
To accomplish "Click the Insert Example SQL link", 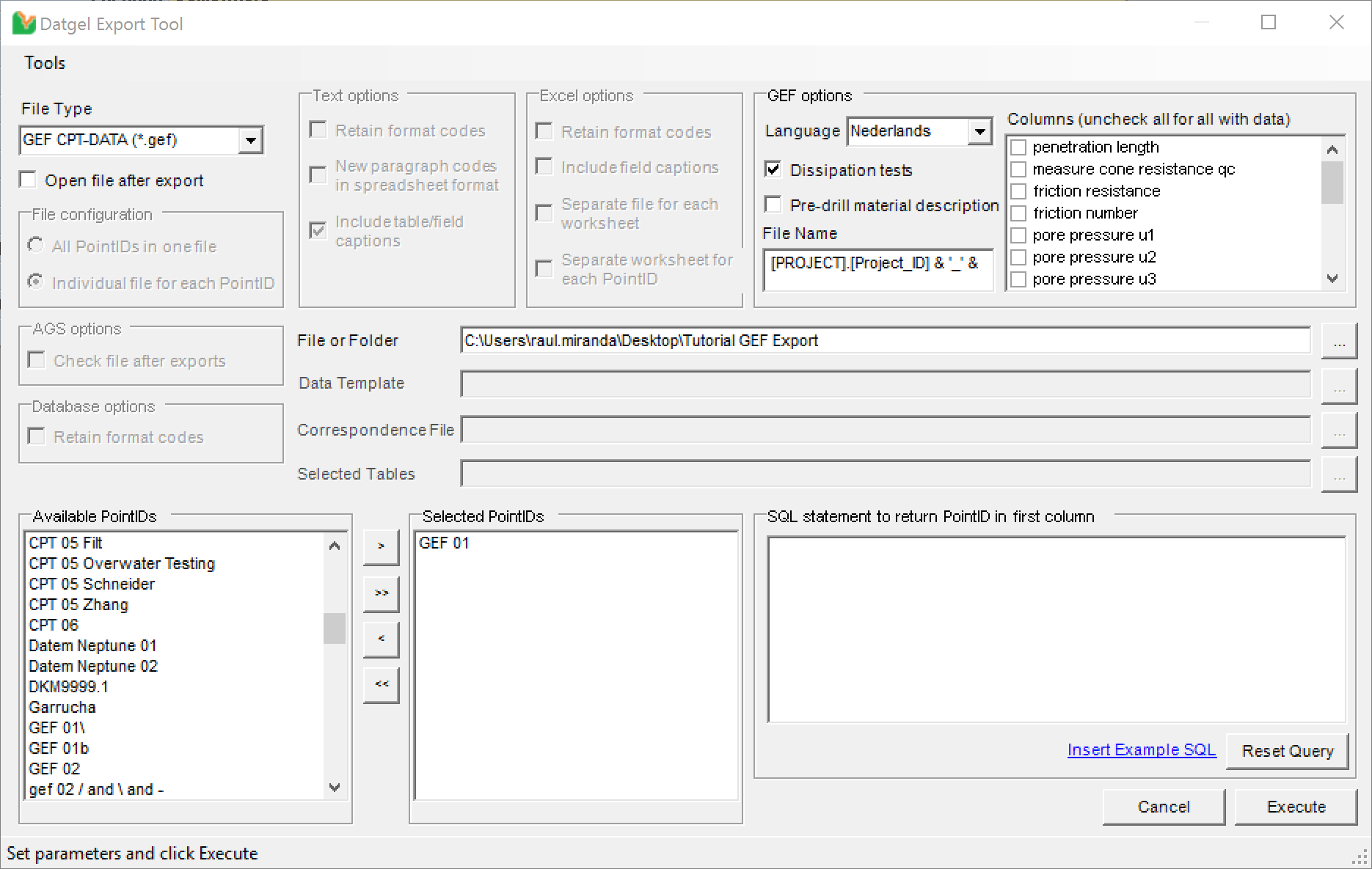I will (1141, 750).
